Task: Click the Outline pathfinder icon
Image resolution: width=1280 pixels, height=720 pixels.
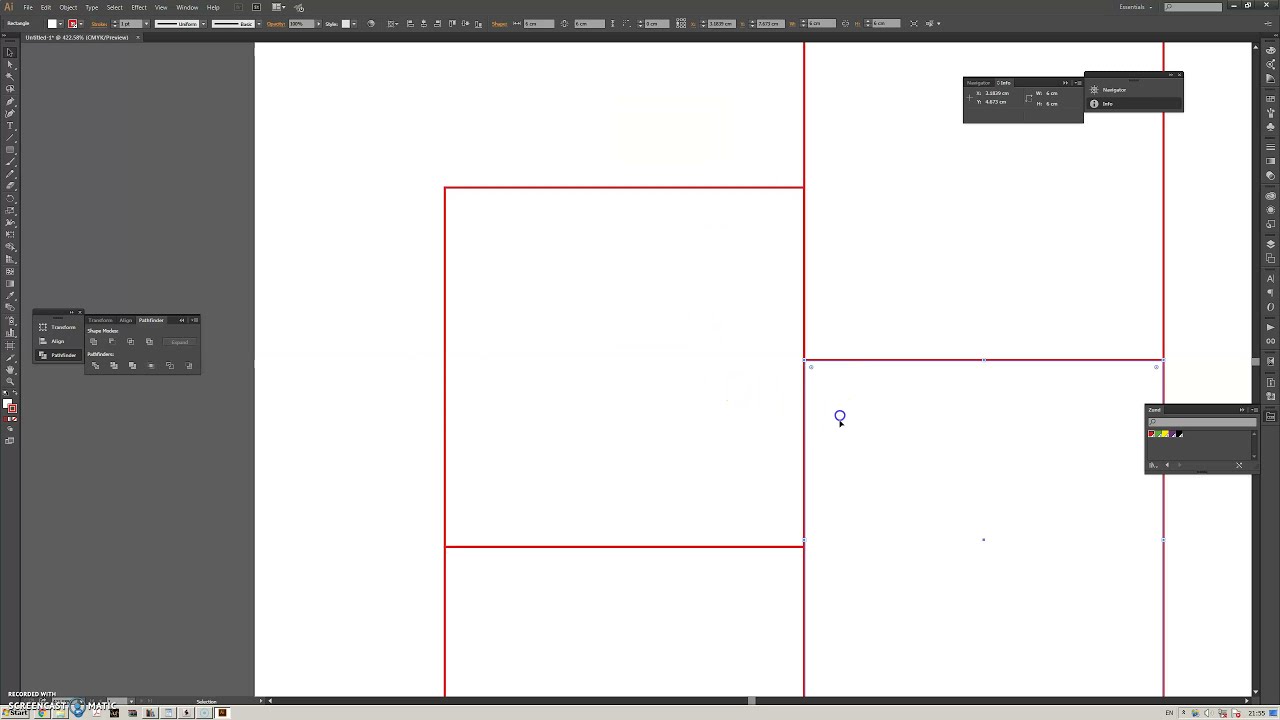Action: [170, 366]
